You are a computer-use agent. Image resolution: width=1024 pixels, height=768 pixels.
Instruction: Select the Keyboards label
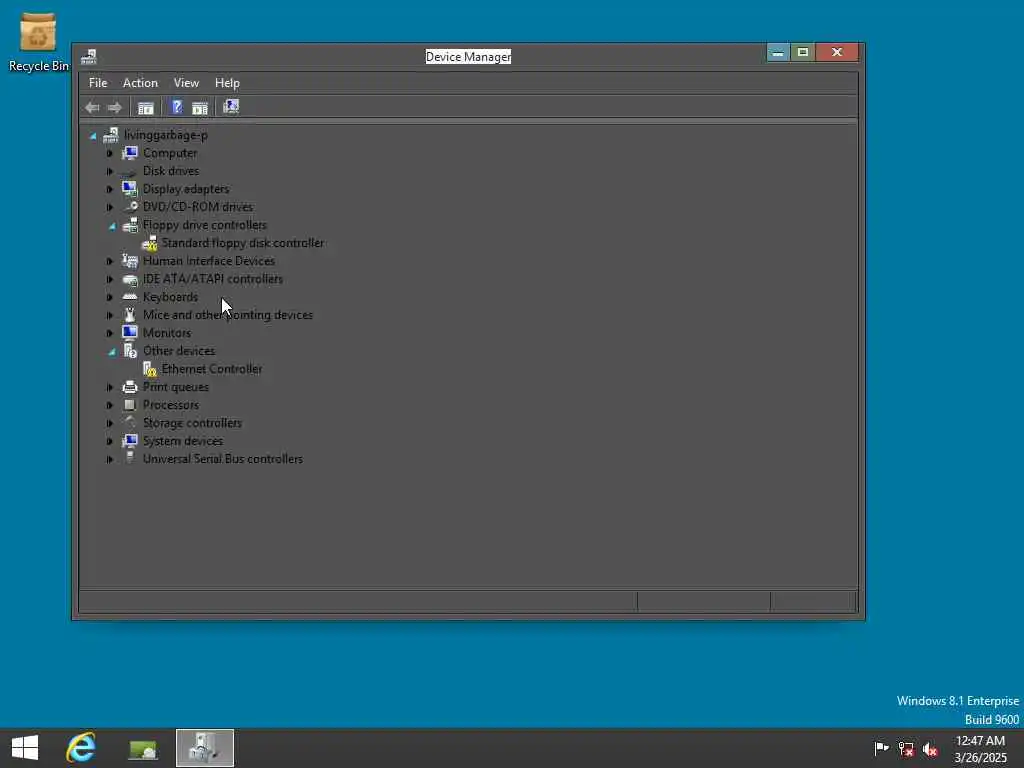(170, 297)
